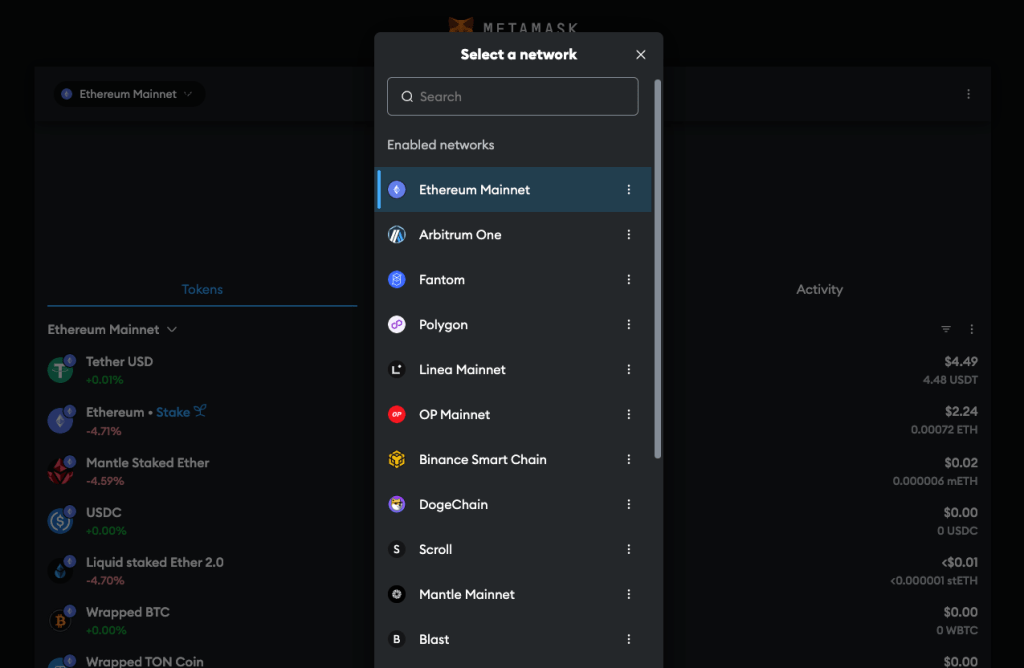Image resolution: width=1024 pixels, height=668 pixels.
Task: Click the DogeChain network icon
Action: (397, 505)
